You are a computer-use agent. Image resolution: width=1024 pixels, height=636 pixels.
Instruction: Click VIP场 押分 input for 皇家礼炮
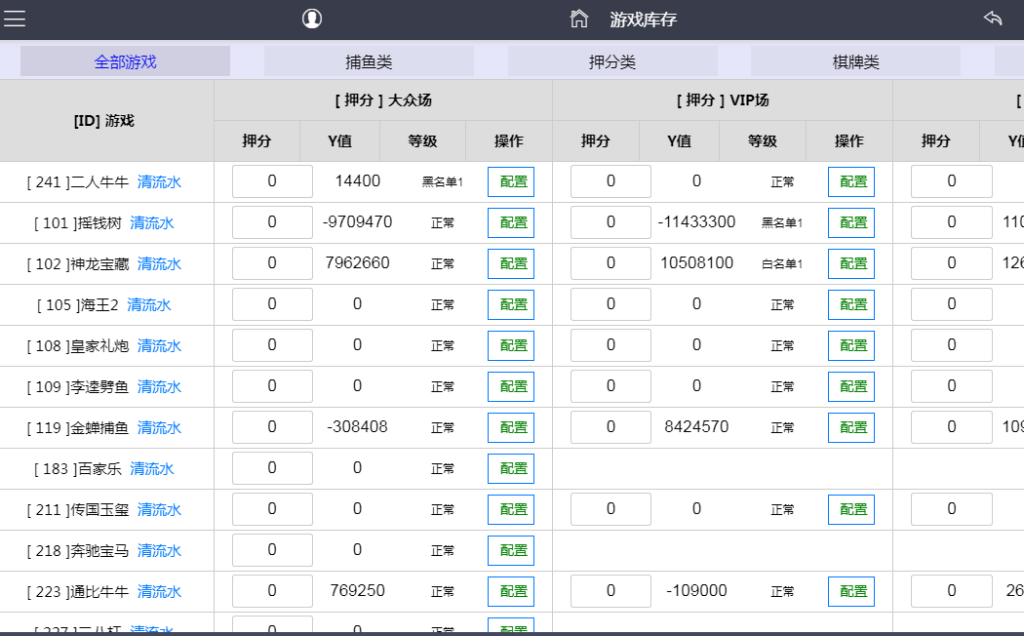(611, 346)
